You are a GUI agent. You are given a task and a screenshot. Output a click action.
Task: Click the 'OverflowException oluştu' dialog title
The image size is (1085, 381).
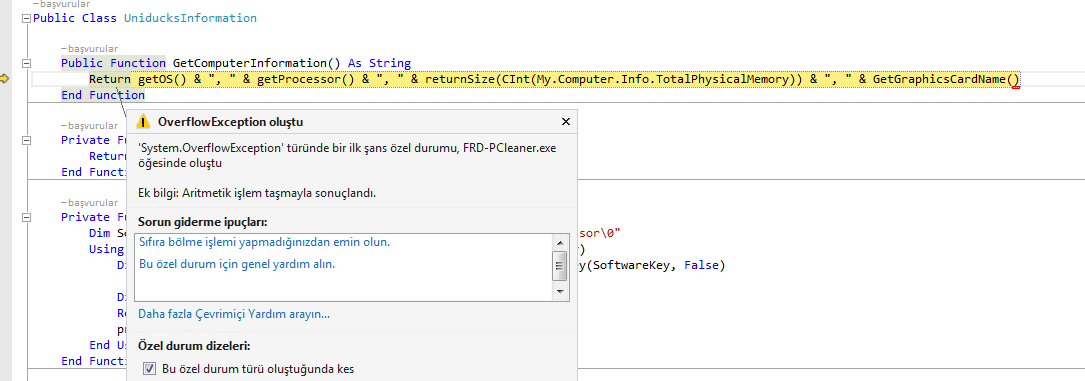point(230,122)
